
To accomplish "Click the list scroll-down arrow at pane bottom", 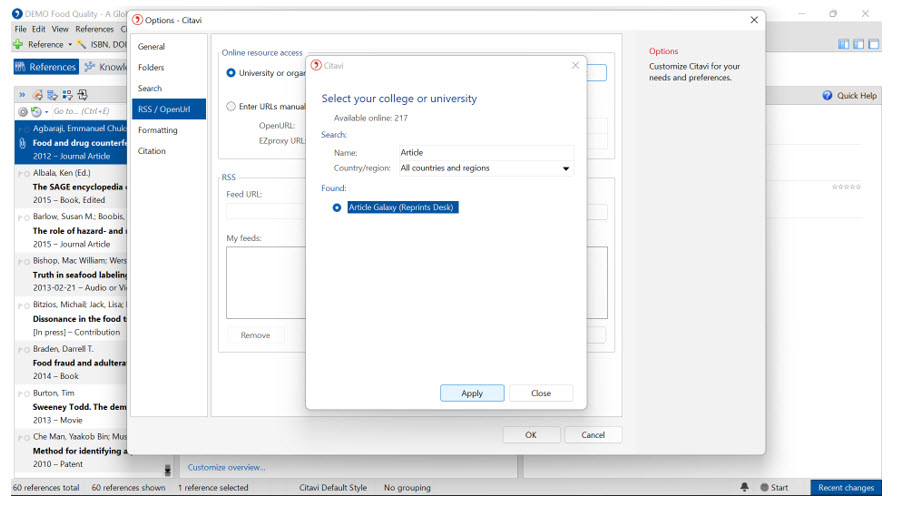I will pyautogui.click(x=168, y=470).
